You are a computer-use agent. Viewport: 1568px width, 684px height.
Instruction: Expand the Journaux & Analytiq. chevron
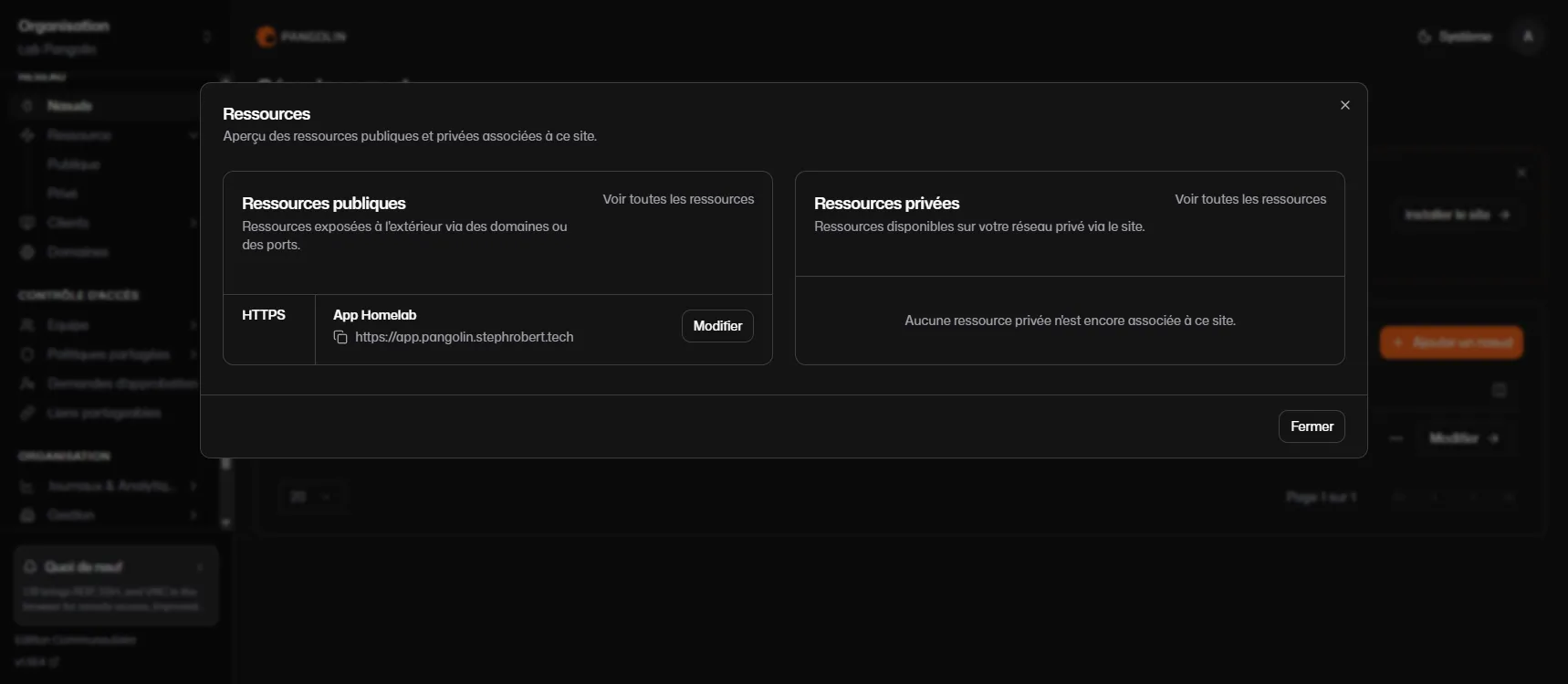(x=193, y=486)
